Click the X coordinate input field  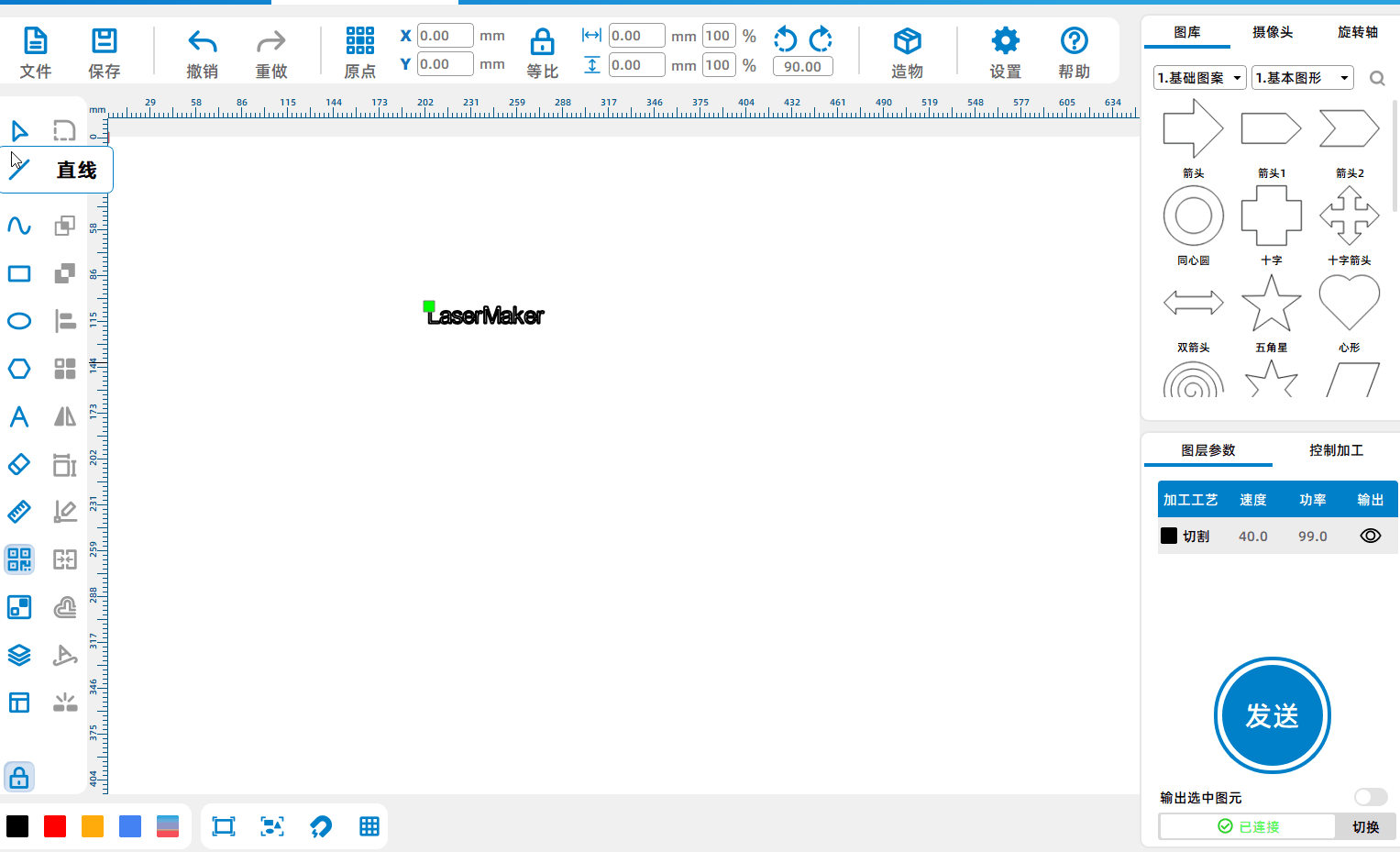445,36
